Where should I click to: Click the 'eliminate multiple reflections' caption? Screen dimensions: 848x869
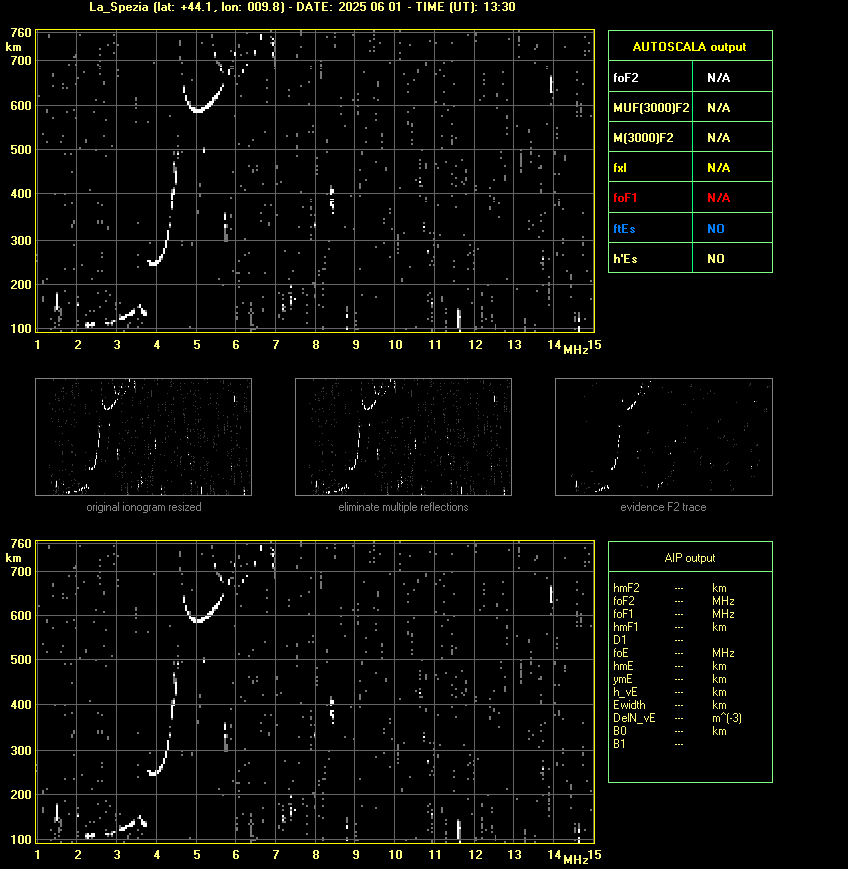(403, 507)
